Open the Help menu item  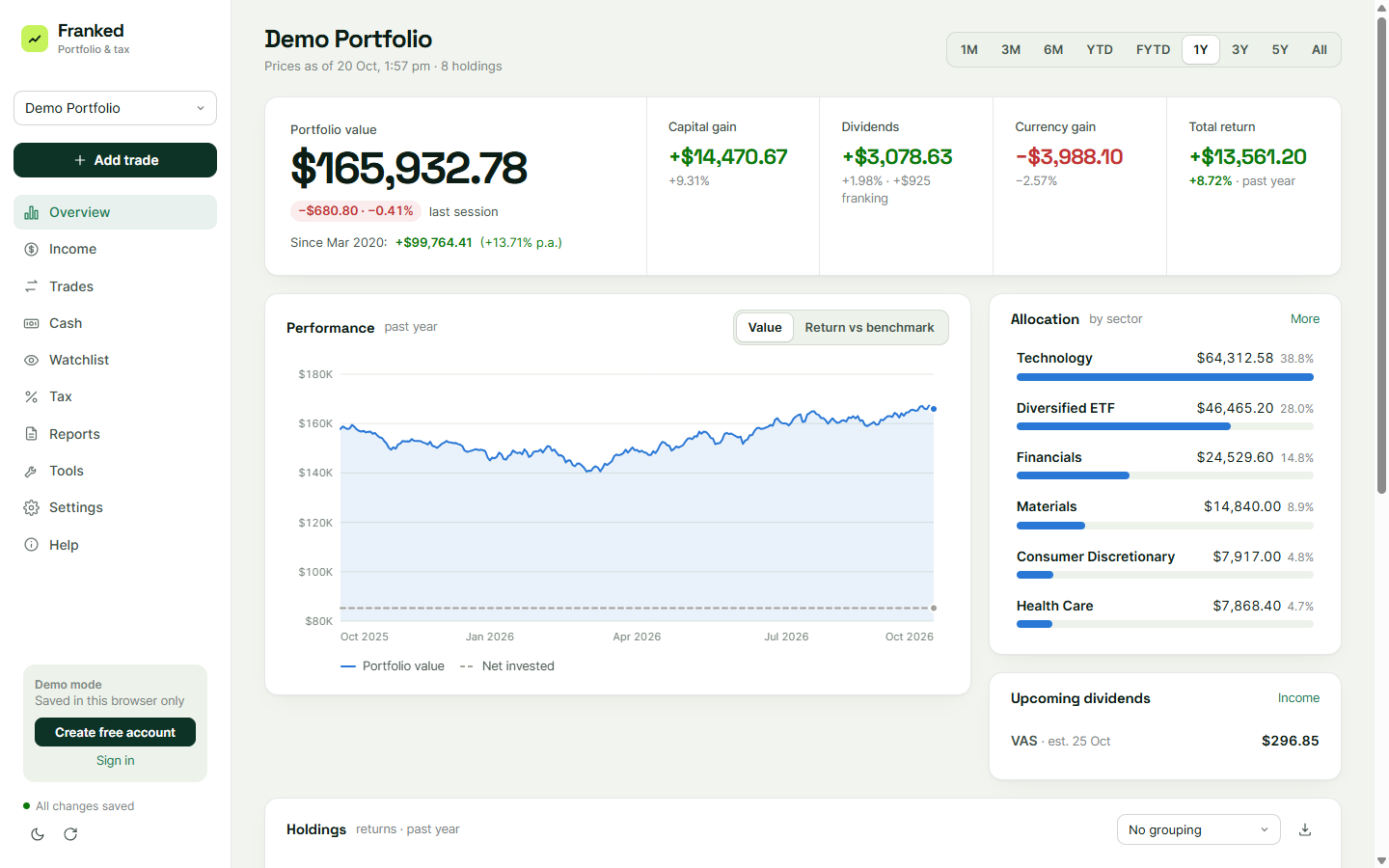115,545
